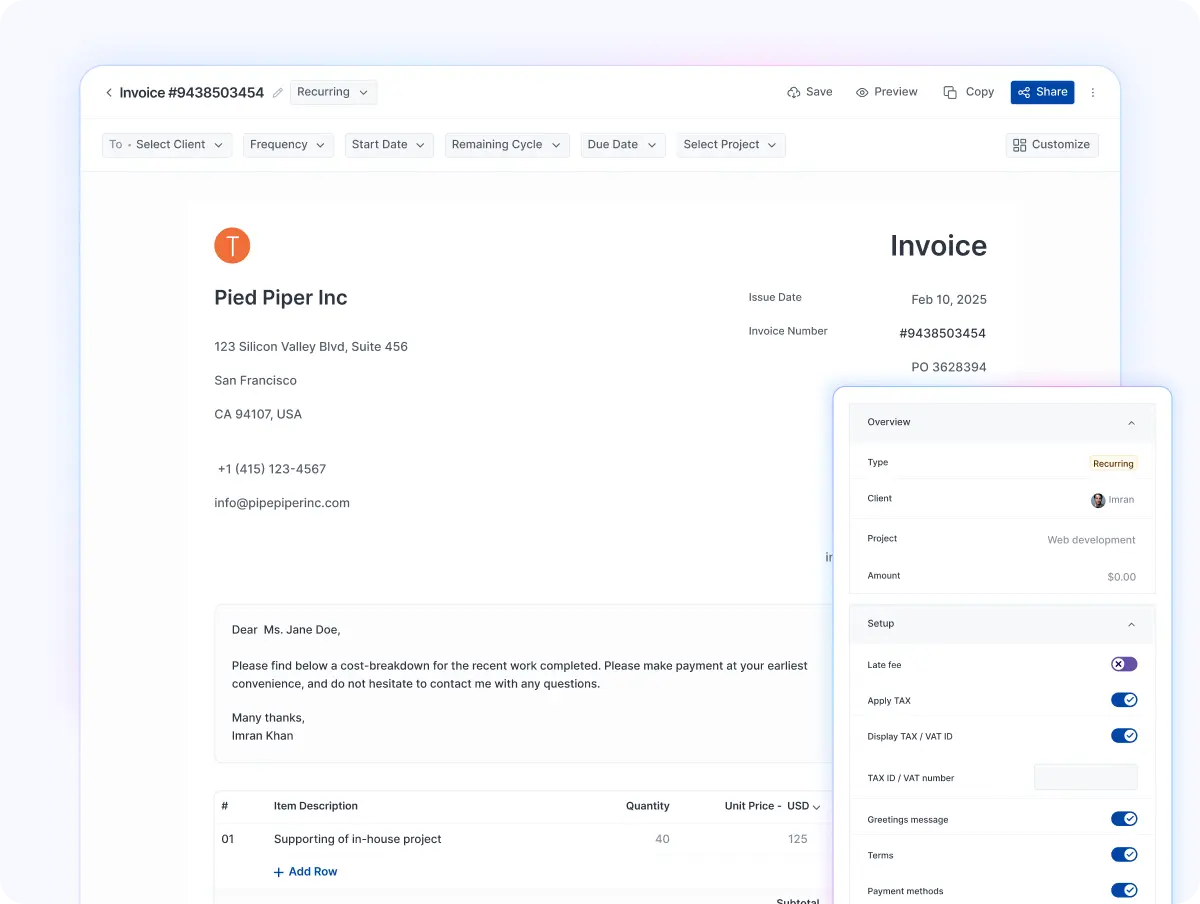
Task: Click the Preview button
Action: point(886,92)
